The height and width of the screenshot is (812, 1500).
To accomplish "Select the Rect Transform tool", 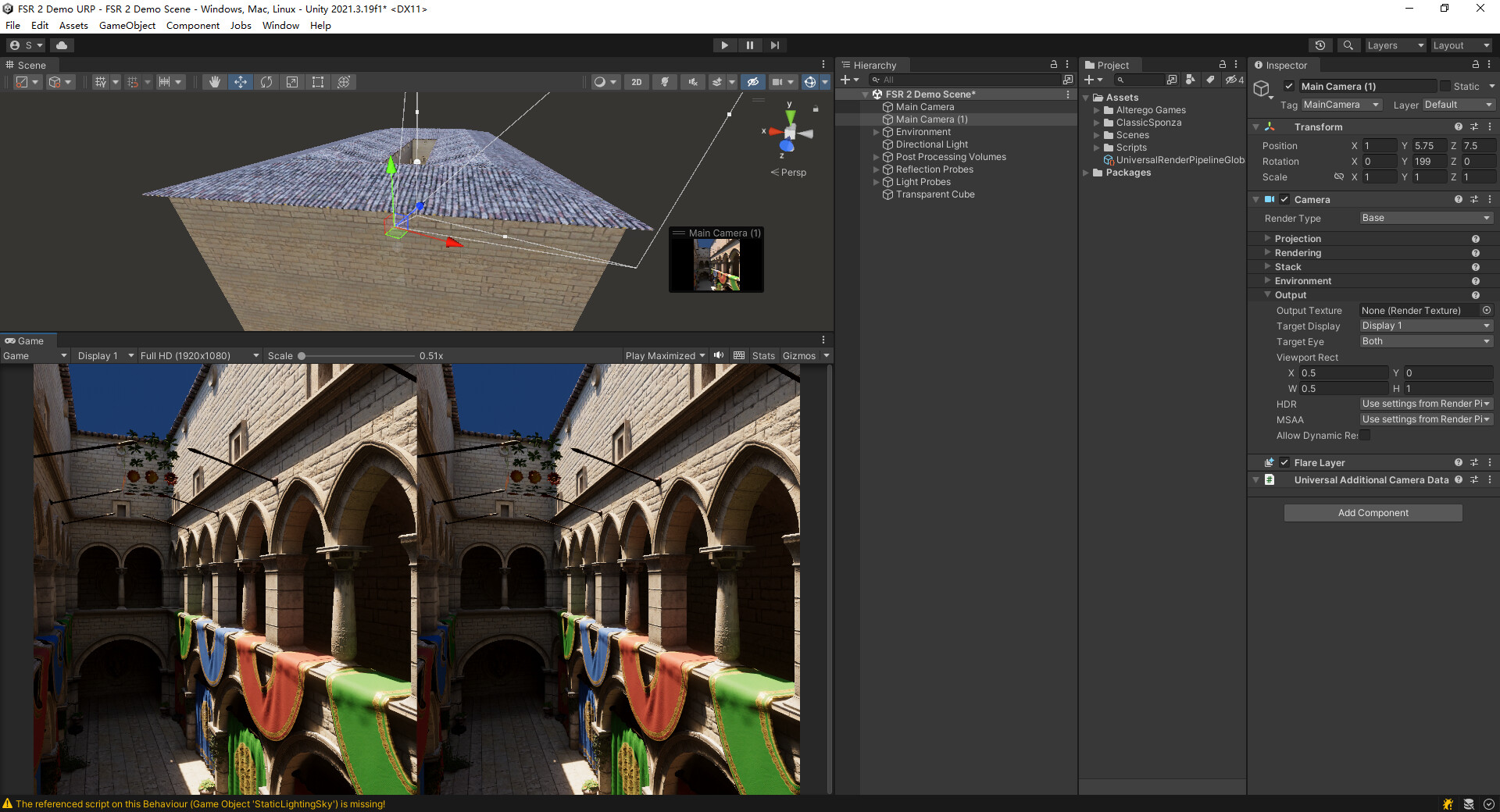I will tap(317, 81).
